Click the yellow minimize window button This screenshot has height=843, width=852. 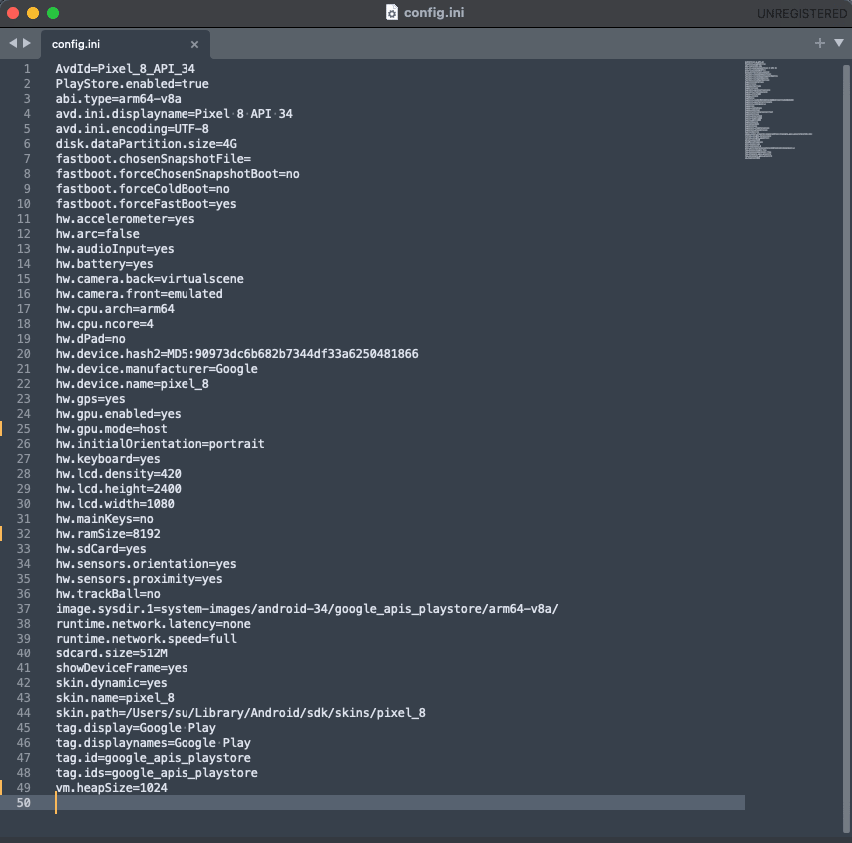[x=33, y=13]
